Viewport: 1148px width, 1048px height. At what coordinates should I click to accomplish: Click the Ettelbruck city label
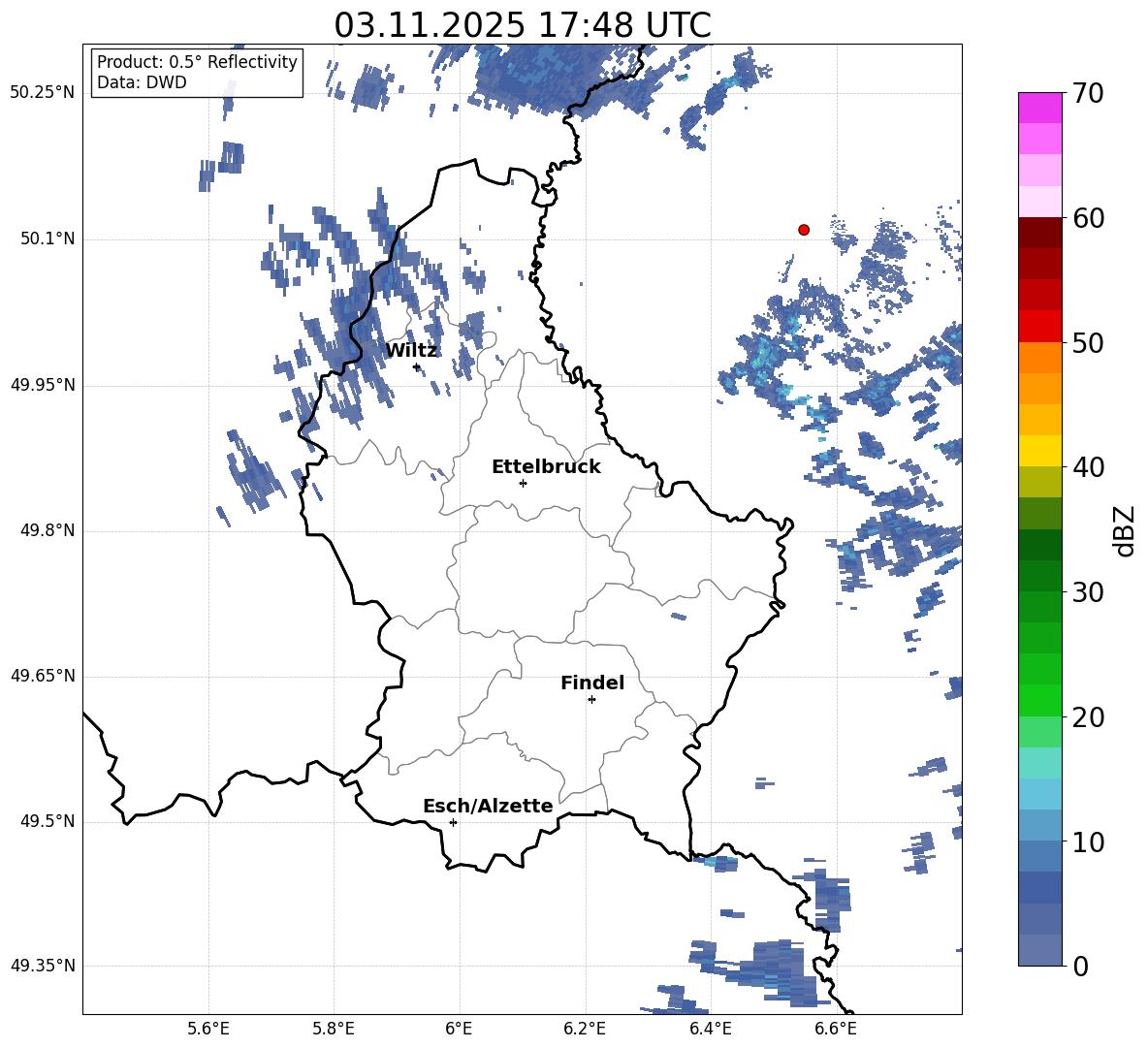coord(546,467)
